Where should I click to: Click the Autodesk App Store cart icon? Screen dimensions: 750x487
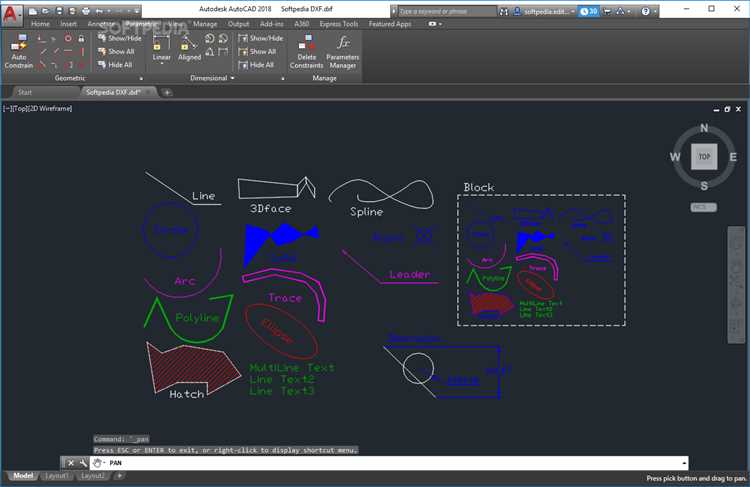coord(609,11)
